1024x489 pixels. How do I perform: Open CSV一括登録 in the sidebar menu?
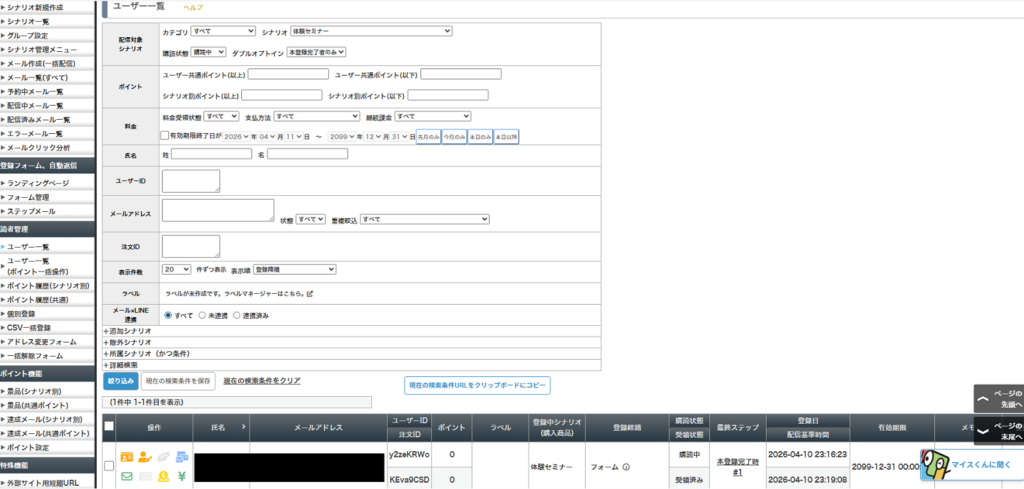[28, 327]
